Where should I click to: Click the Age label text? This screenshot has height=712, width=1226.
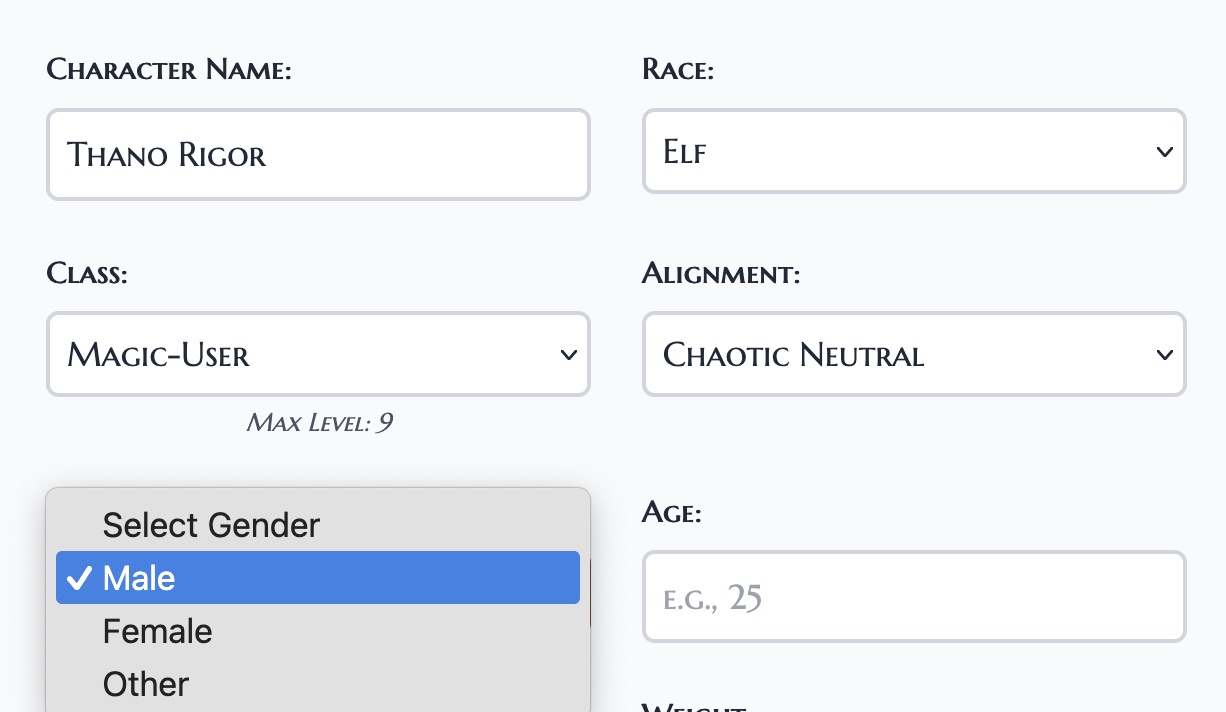(671, 513)
